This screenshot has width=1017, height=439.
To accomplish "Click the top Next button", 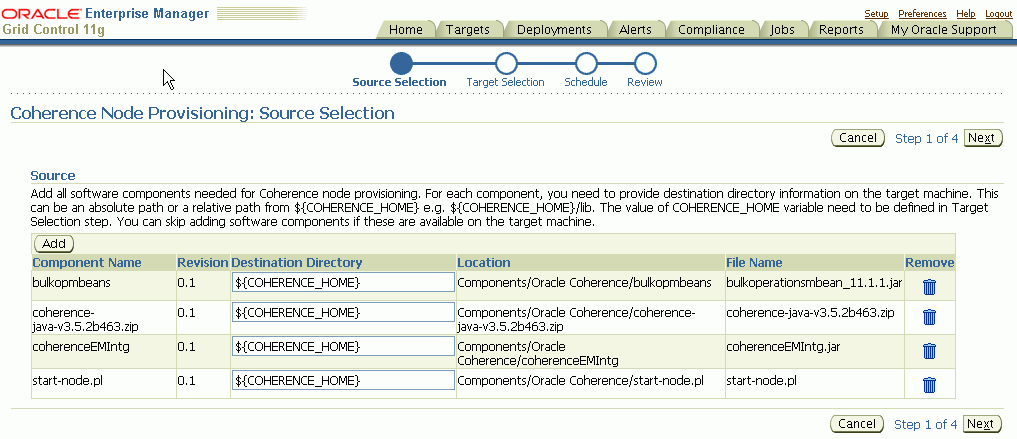I will (x=983, y=137).
